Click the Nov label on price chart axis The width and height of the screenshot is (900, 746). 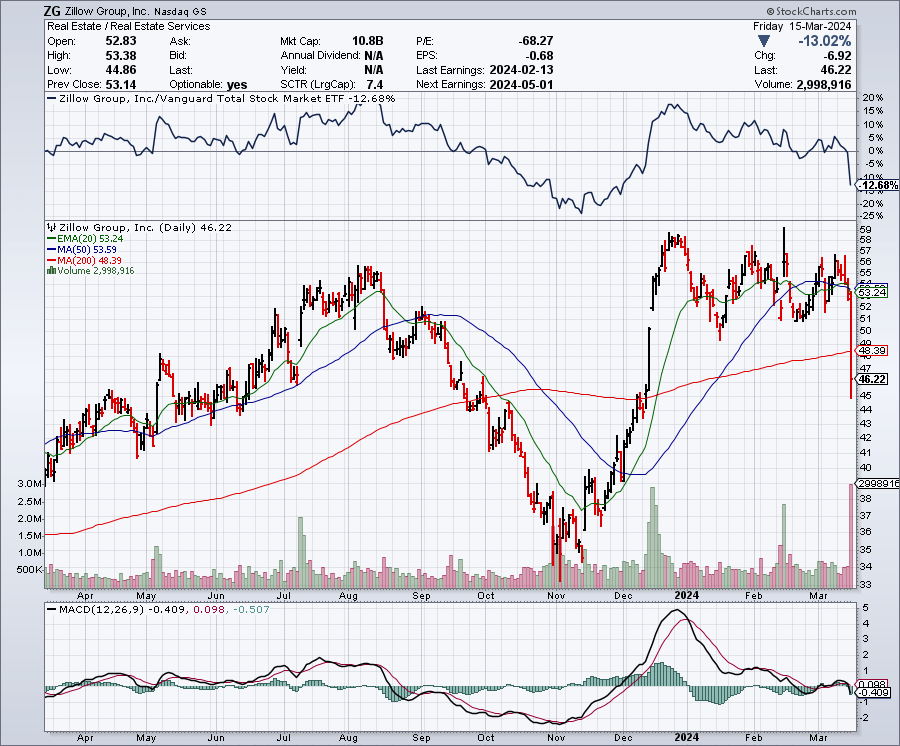pos(556,596)
